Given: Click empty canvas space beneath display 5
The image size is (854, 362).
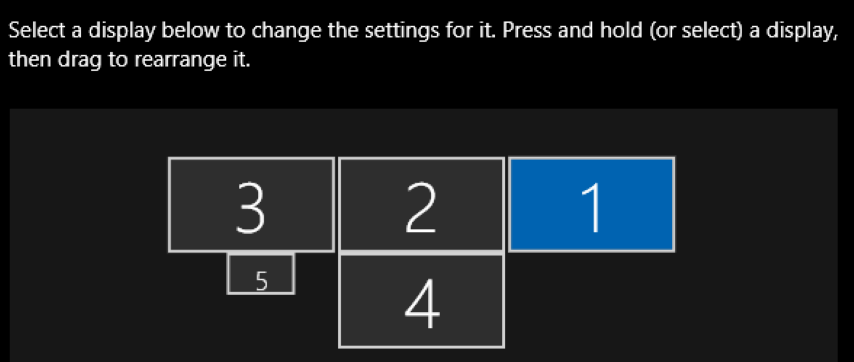Looking at the screenshot, I should coord(261,328).
